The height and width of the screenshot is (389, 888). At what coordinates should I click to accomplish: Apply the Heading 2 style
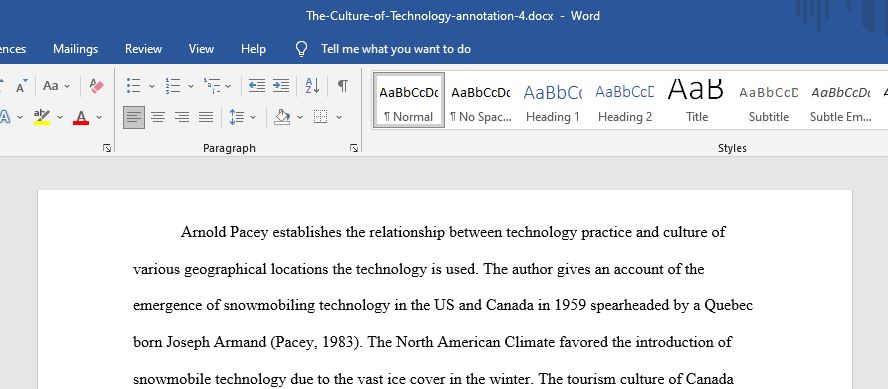tap(625, 100)
